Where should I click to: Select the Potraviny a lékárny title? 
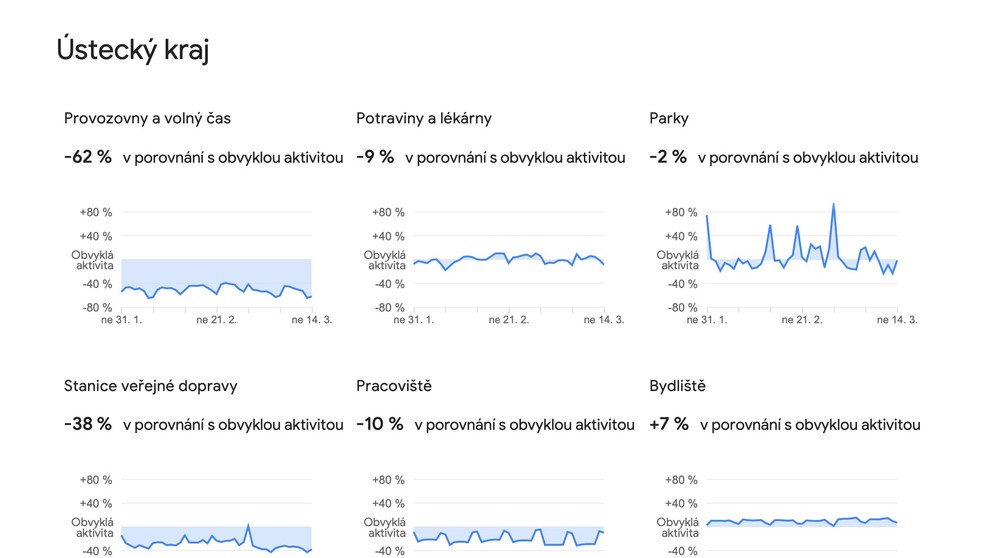click(423, 118)
